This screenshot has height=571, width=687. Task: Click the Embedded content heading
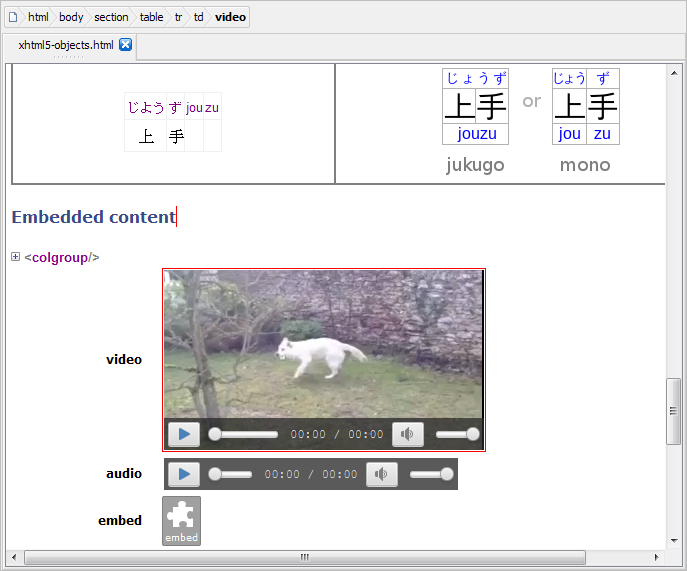[94, 217]
